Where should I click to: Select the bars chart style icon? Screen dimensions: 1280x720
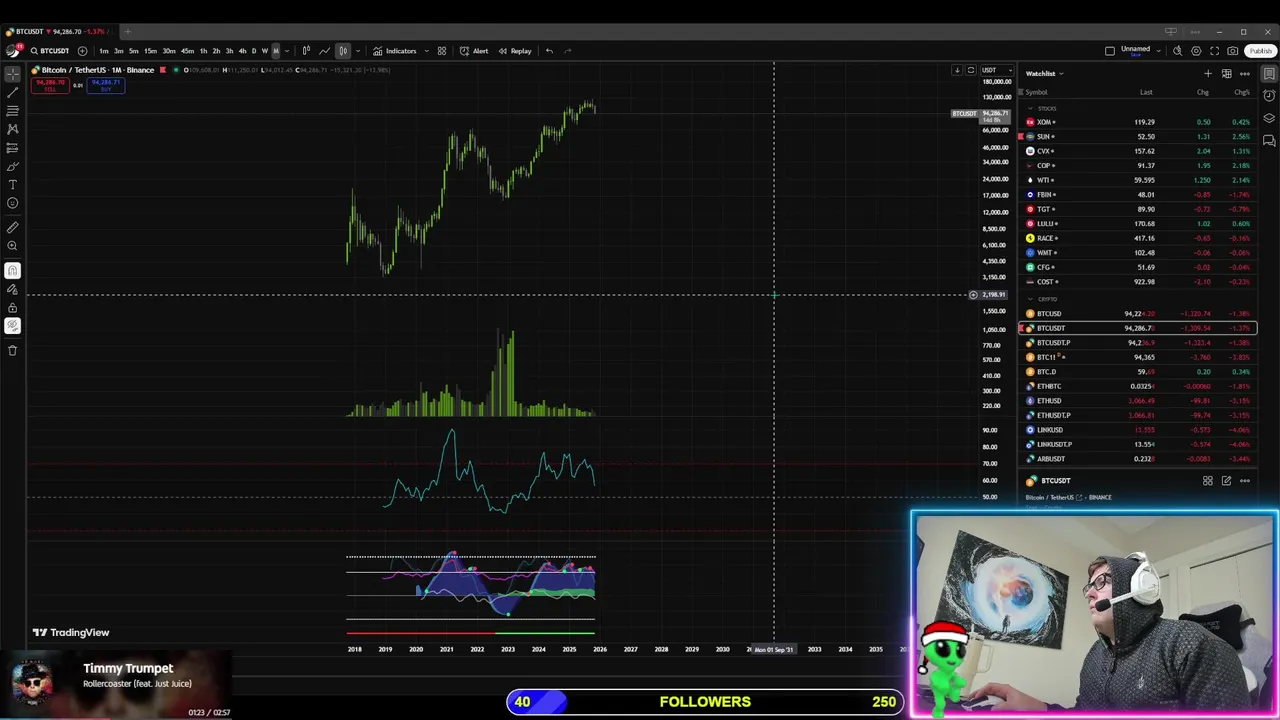tap(342, 51)
